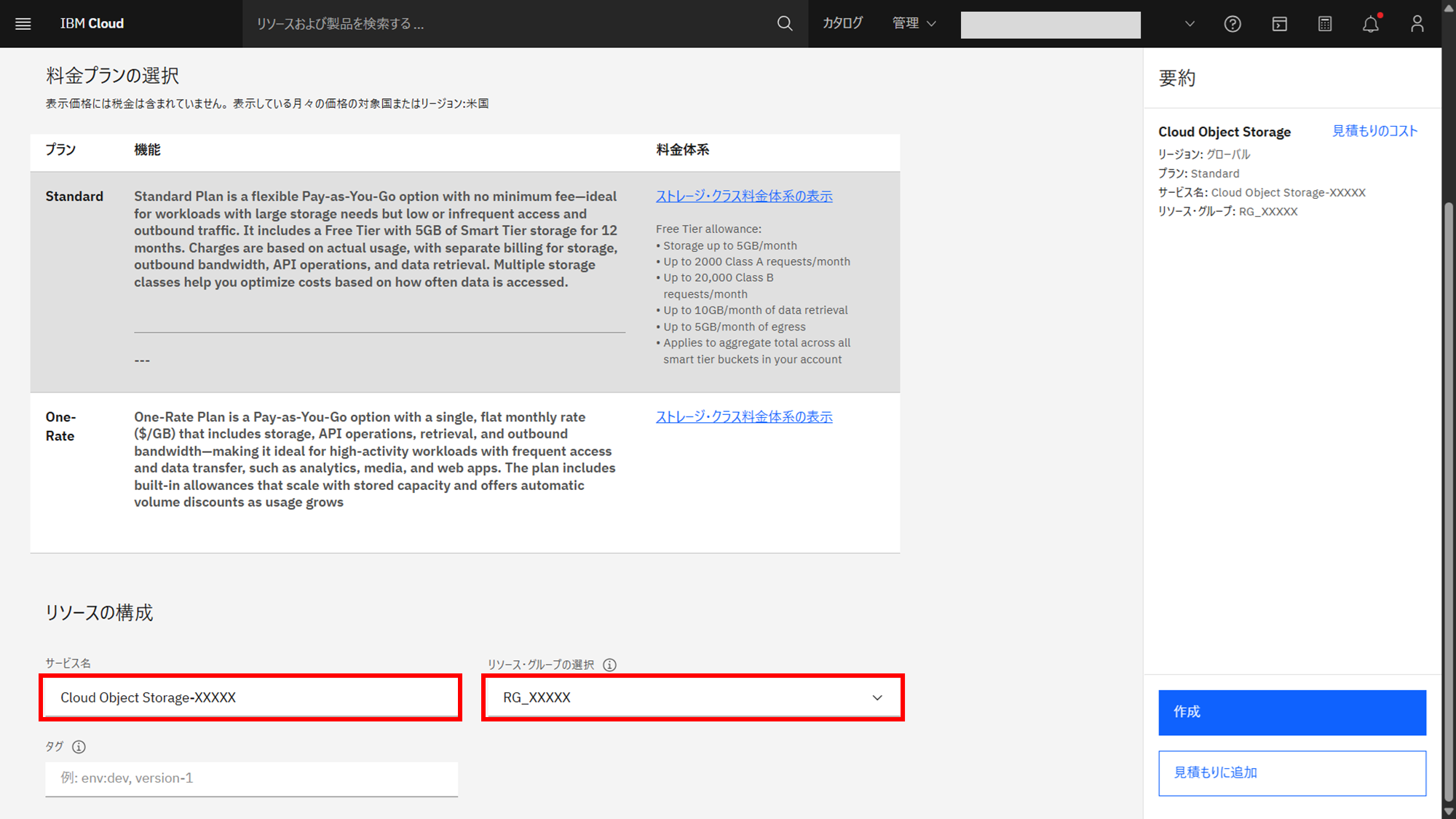Open the hamburger navigation menu

(x=23, y=24)
